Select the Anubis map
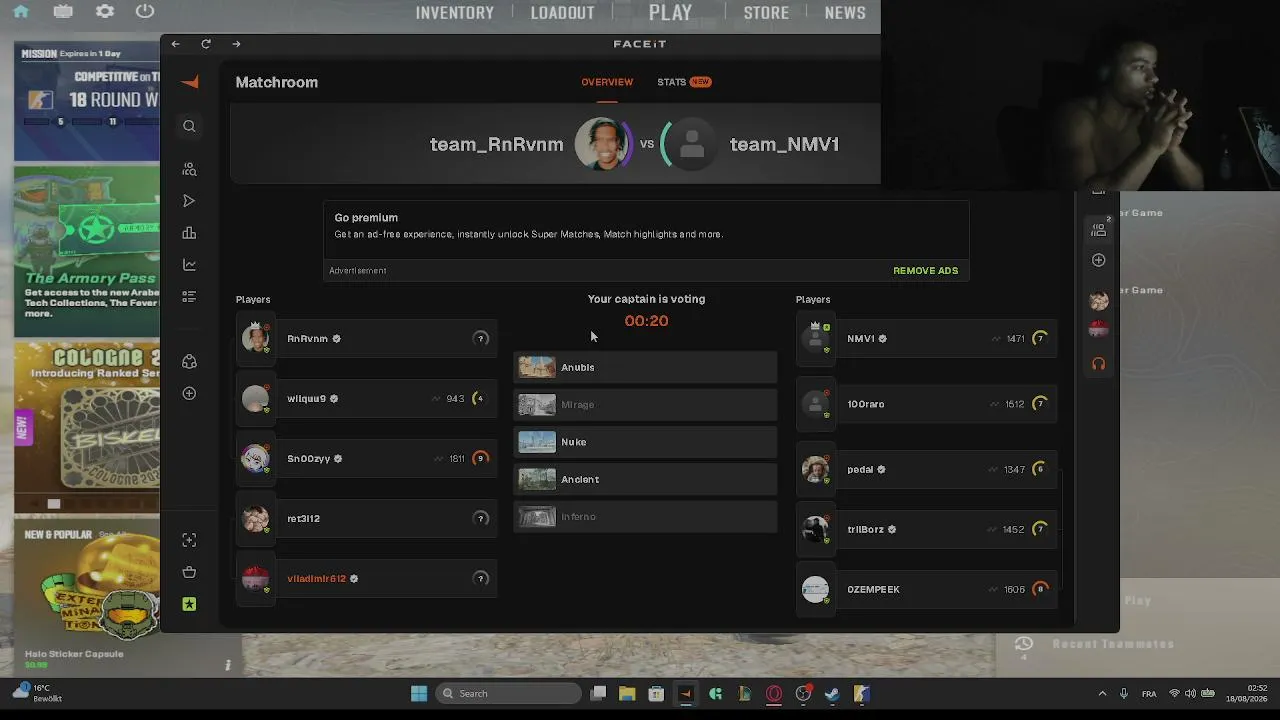This screenshot has width=1280, height=720. point(645,367)
